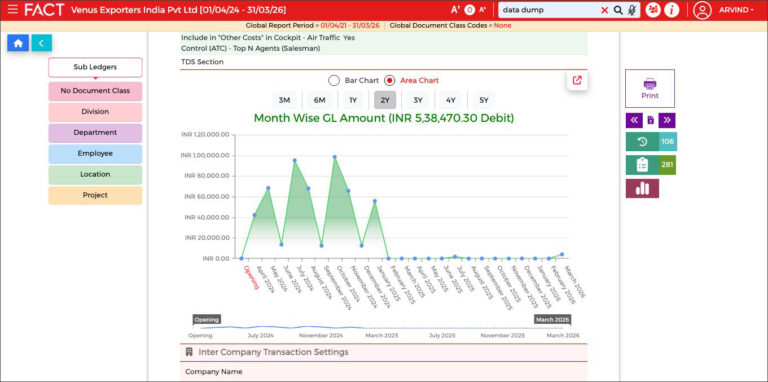Click the September 2024 peak data point

[x=335, y=157]
